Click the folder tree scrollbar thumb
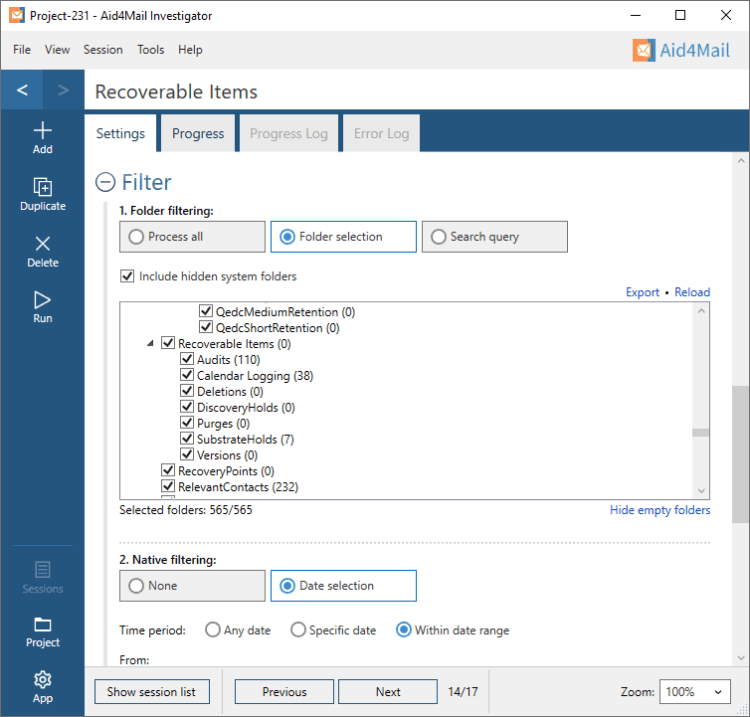This screenshot has height=717, width=750. [701, 432]
